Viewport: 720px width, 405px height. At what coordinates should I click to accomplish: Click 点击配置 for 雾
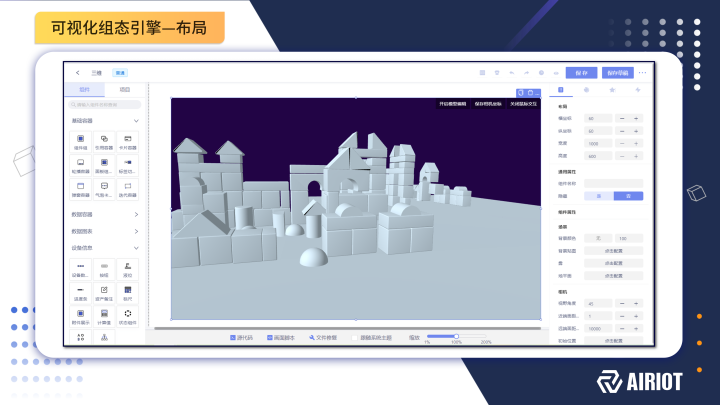(613, 263)
